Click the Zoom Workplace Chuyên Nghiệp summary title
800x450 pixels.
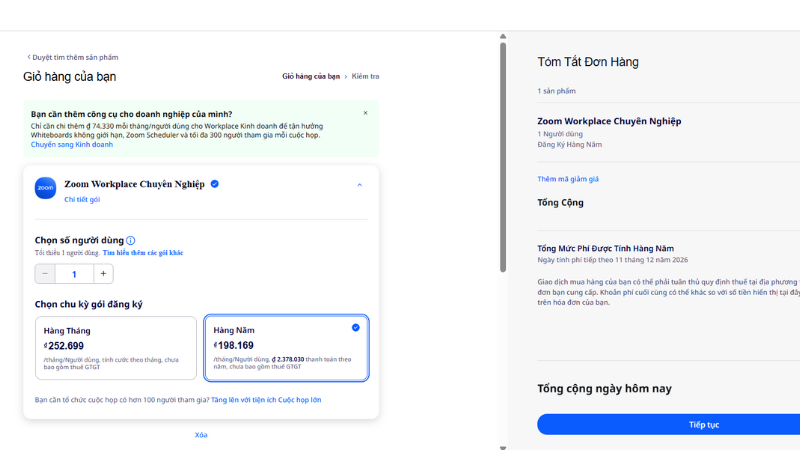pos(609,121)
